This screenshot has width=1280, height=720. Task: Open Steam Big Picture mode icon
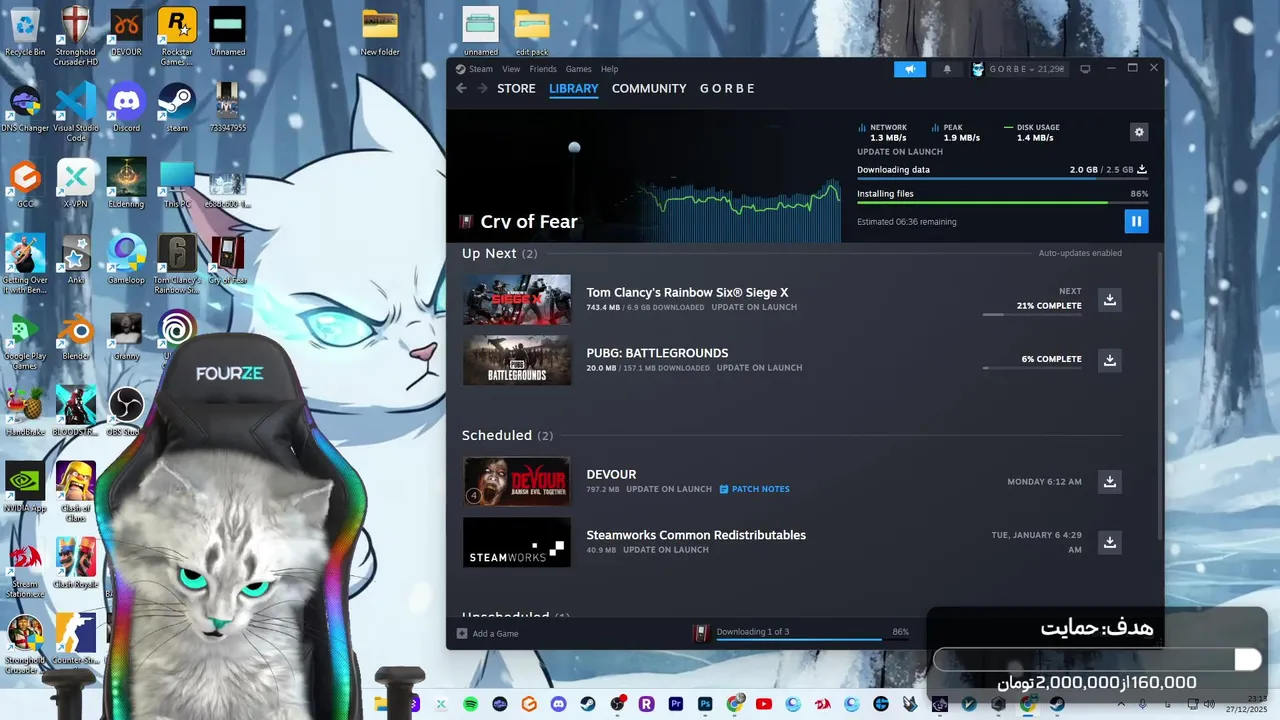pyautogui.click(x=1085, y=69)
